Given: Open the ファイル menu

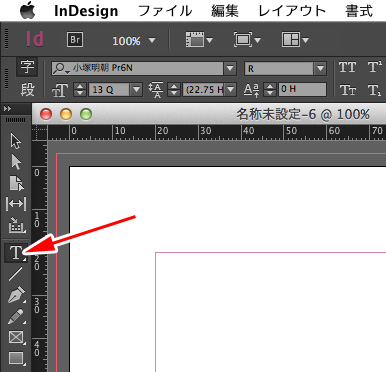Looking at the screenshot, I should [165, 11].
